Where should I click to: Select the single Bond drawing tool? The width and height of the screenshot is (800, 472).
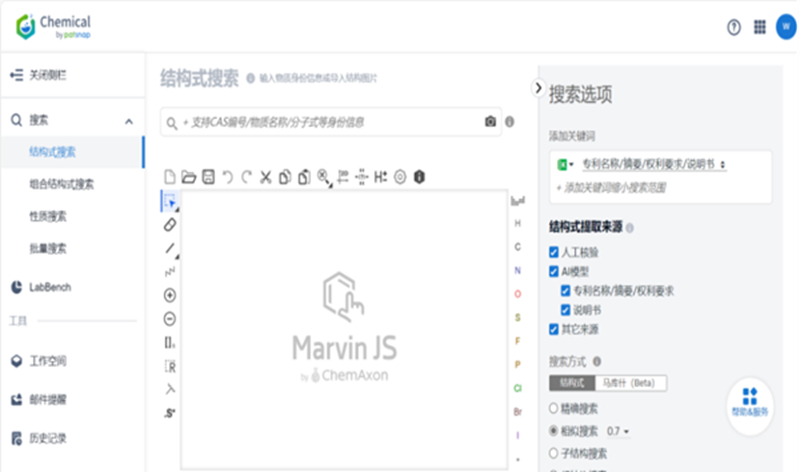[170, 249]
